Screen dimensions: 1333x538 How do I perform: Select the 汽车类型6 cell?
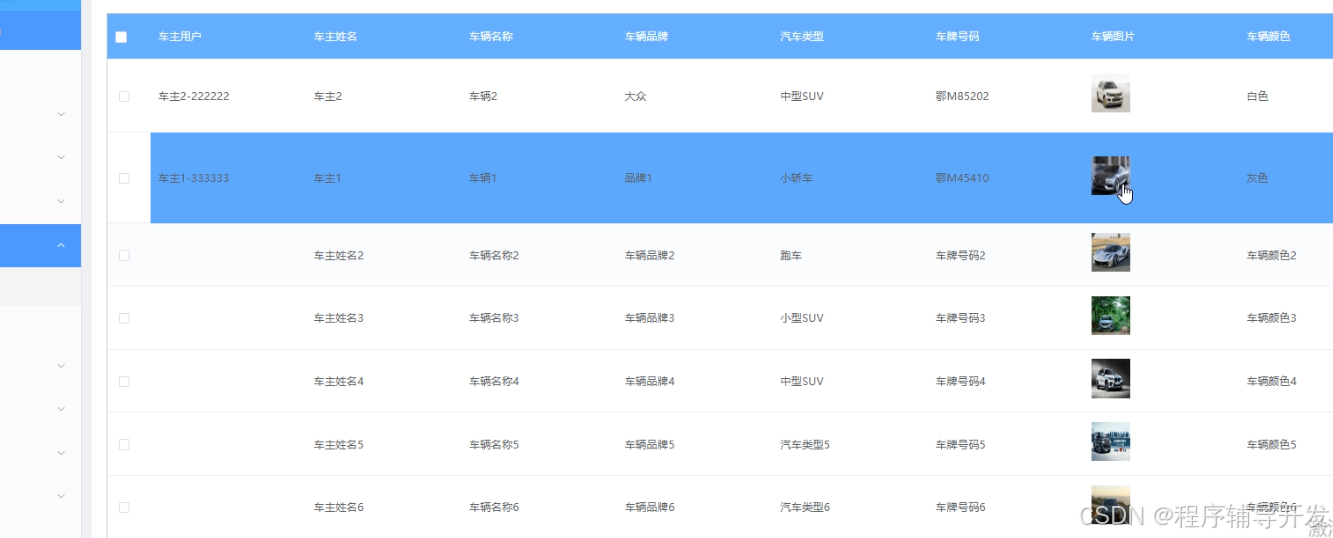tap(805, 507)
